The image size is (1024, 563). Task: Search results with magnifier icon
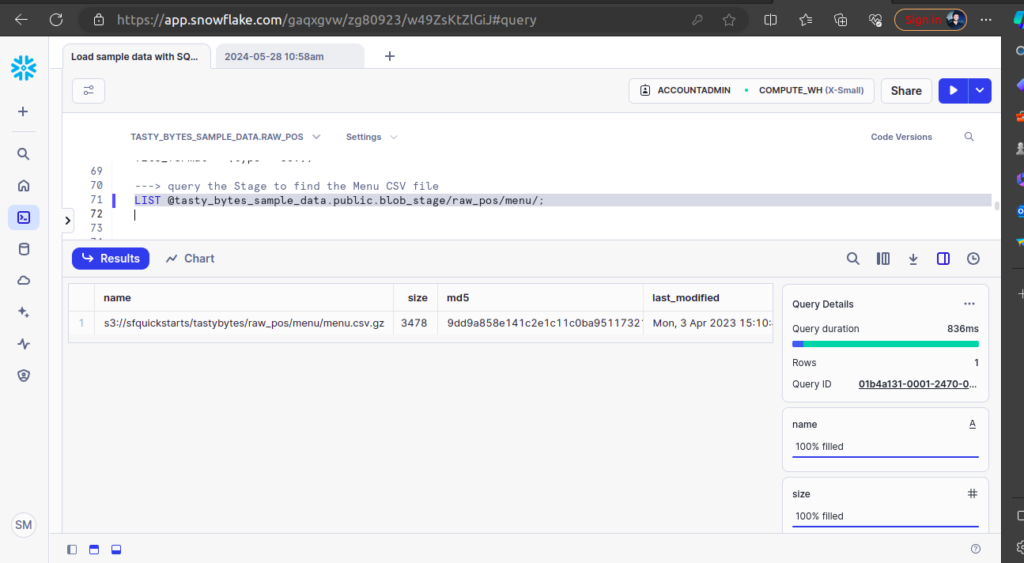coord(853,259)
